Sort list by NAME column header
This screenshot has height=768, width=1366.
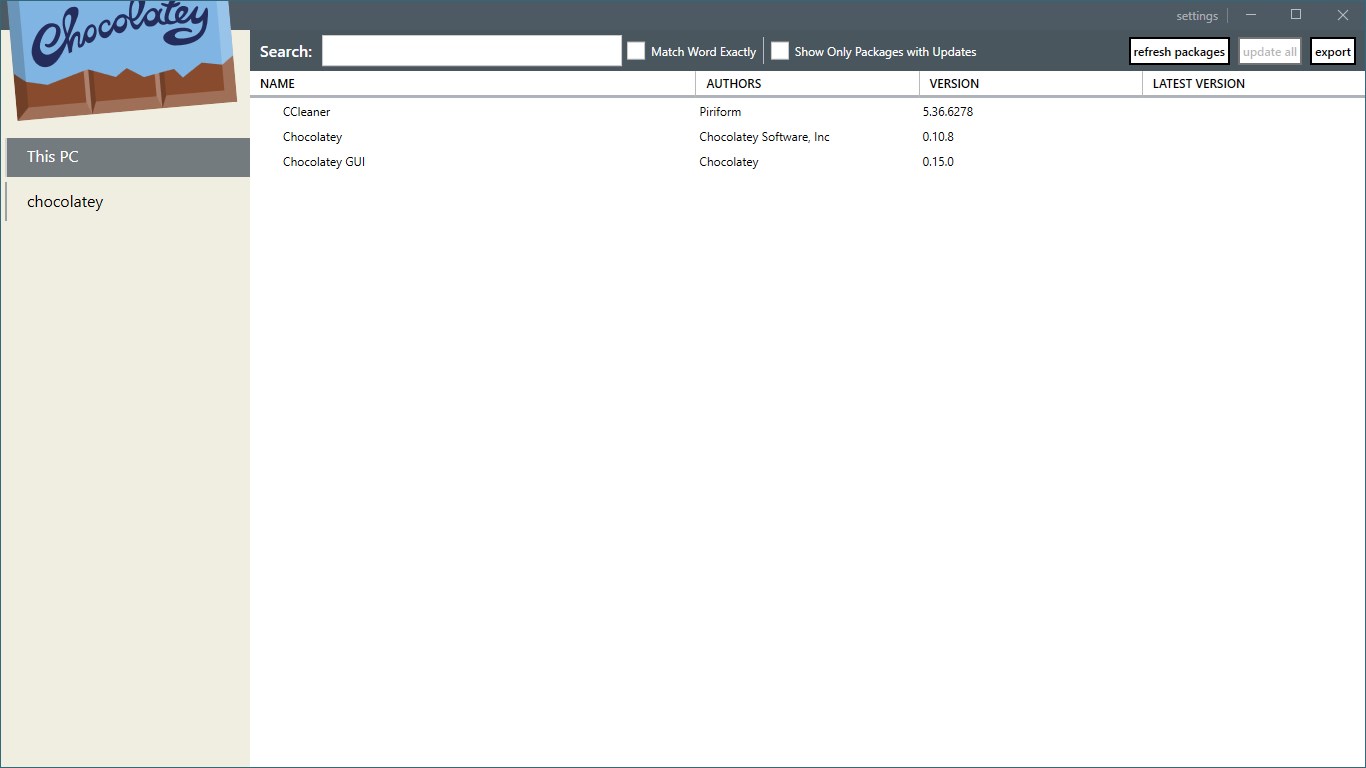point(472,84)
